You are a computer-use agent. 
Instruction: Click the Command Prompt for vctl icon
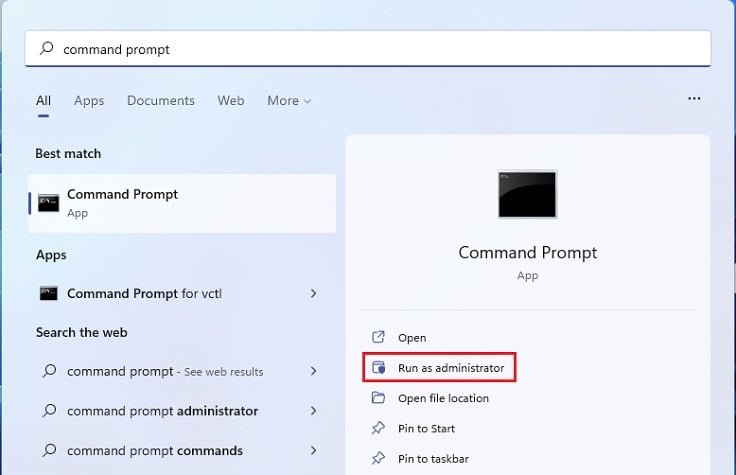click(x=48, y=293)
